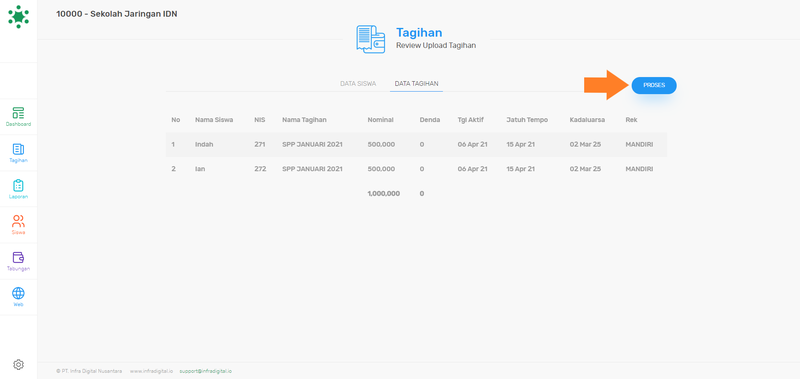Click the 500,000 nominal in Indah's row
This screenshot has width=800, height=379.
pos(381,144)
